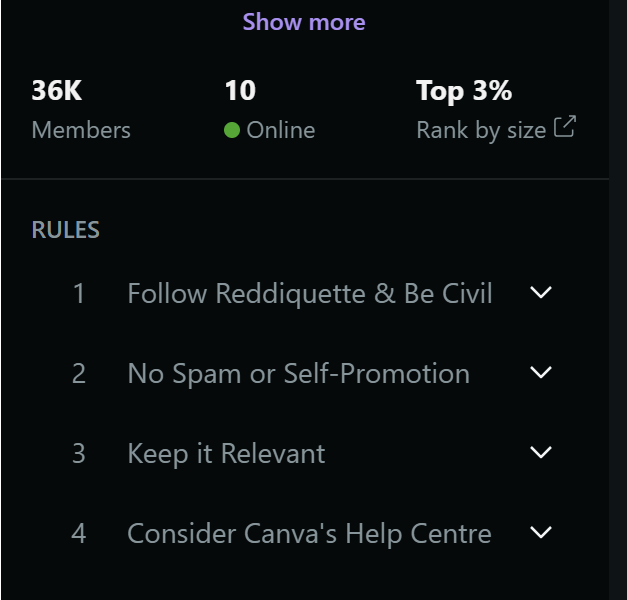Screen dimensions: 627x600
Task: Click the vertical scrollbar on the right edge
Action: 617,300
